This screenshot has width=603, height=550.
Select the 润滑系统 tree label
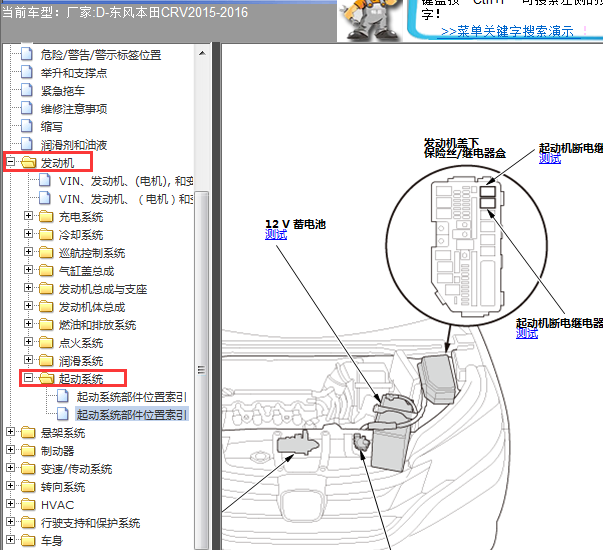point(81,361)
